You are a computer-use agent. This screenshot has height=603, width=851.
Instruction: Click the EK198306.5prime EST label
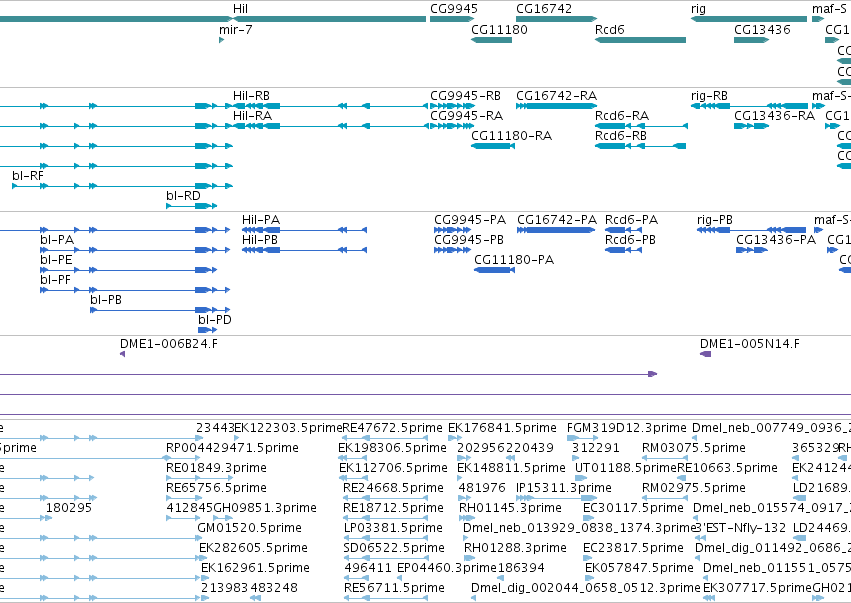(392, 448)
